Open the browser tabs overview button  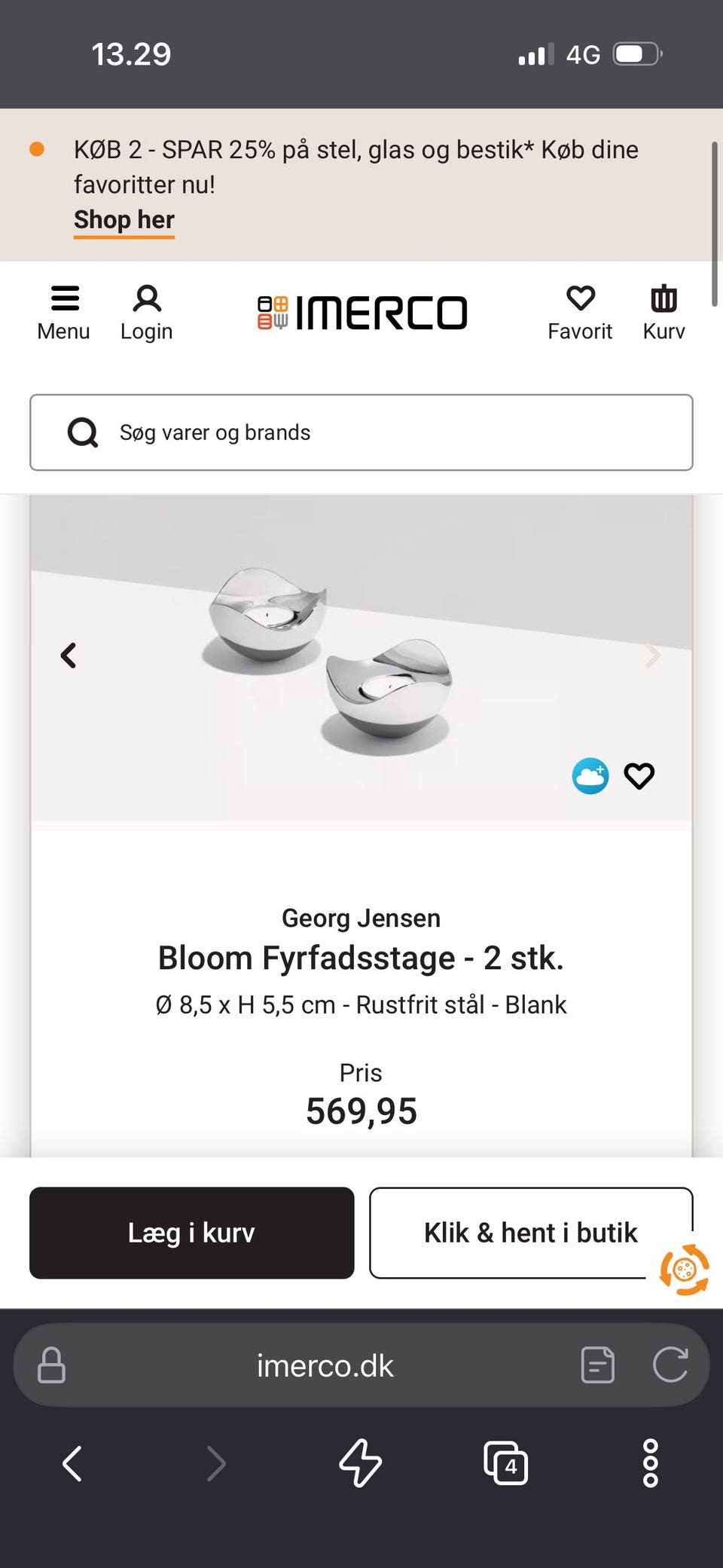(x=505, y=1463)
